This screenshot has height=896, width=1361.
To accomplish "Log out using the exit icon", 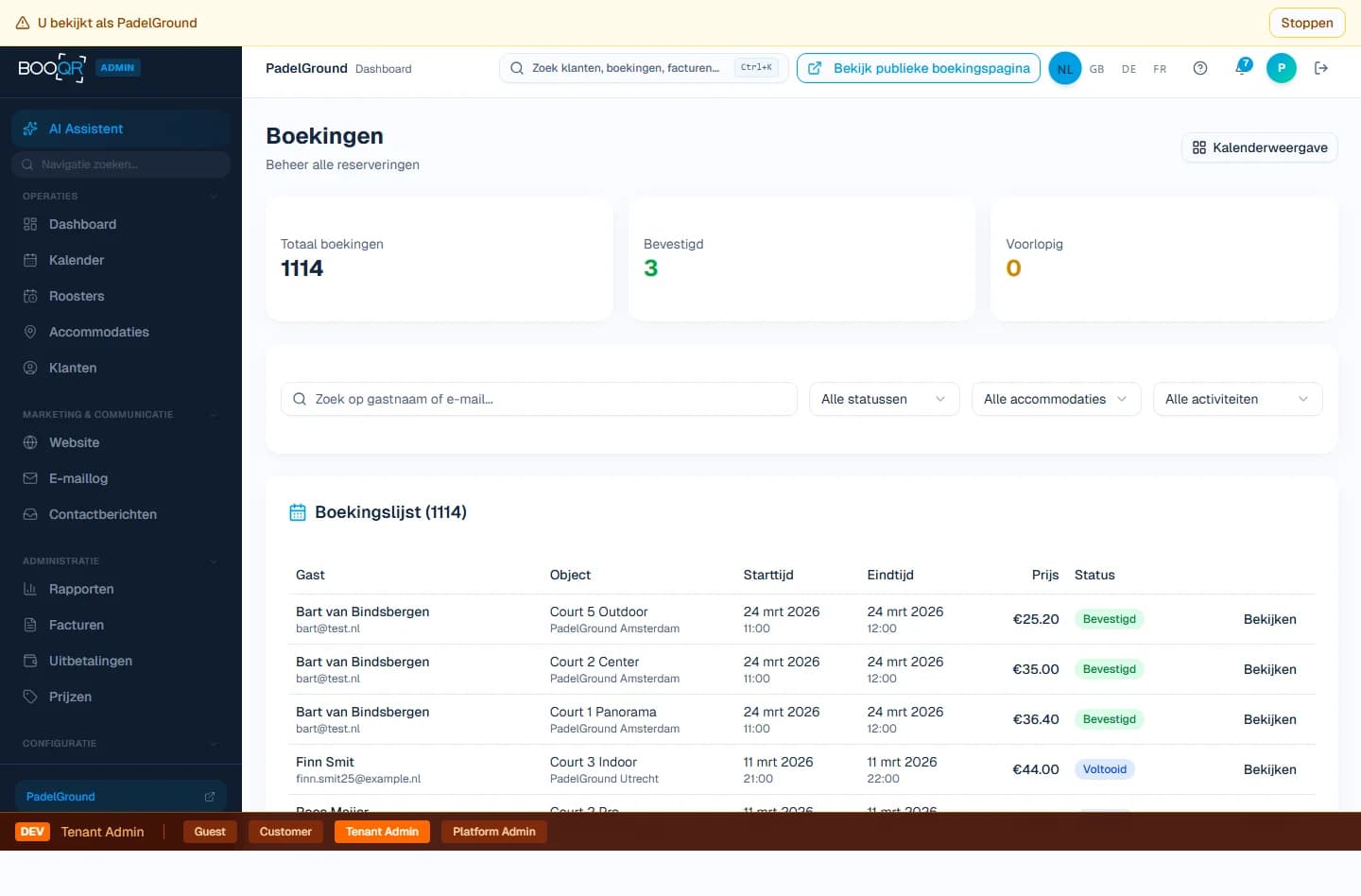I will pos(1321,68).
